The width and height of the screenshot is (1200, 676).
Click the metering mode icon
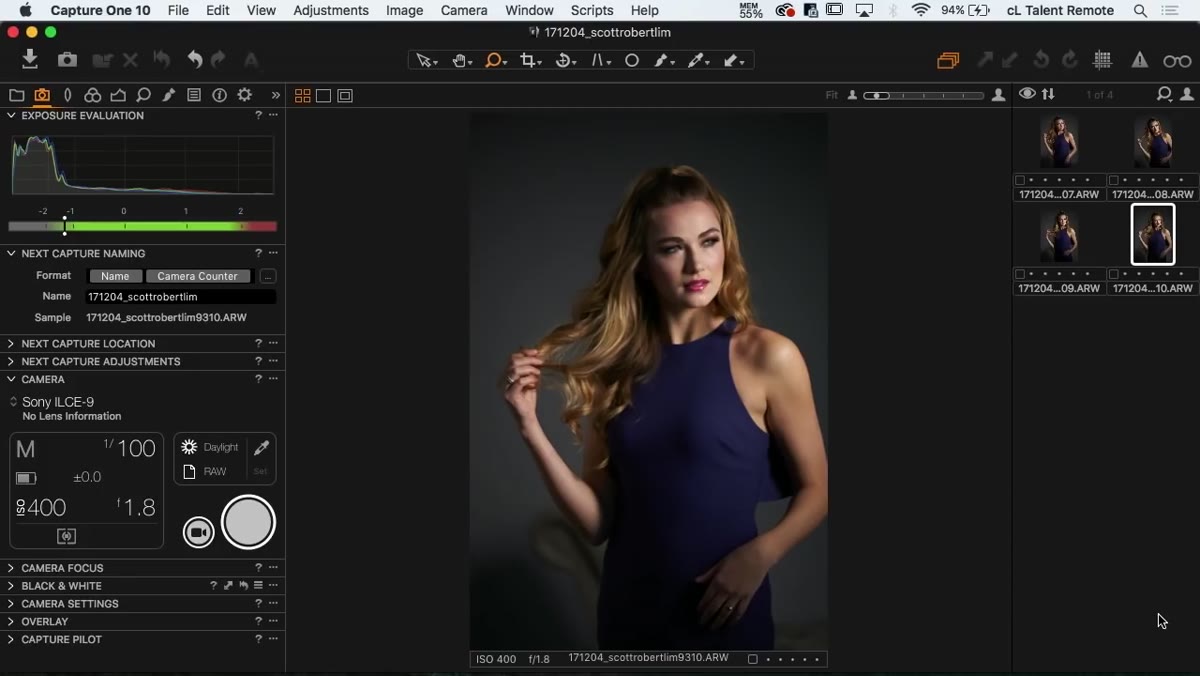pyautogui.click(x=67, y=537)
